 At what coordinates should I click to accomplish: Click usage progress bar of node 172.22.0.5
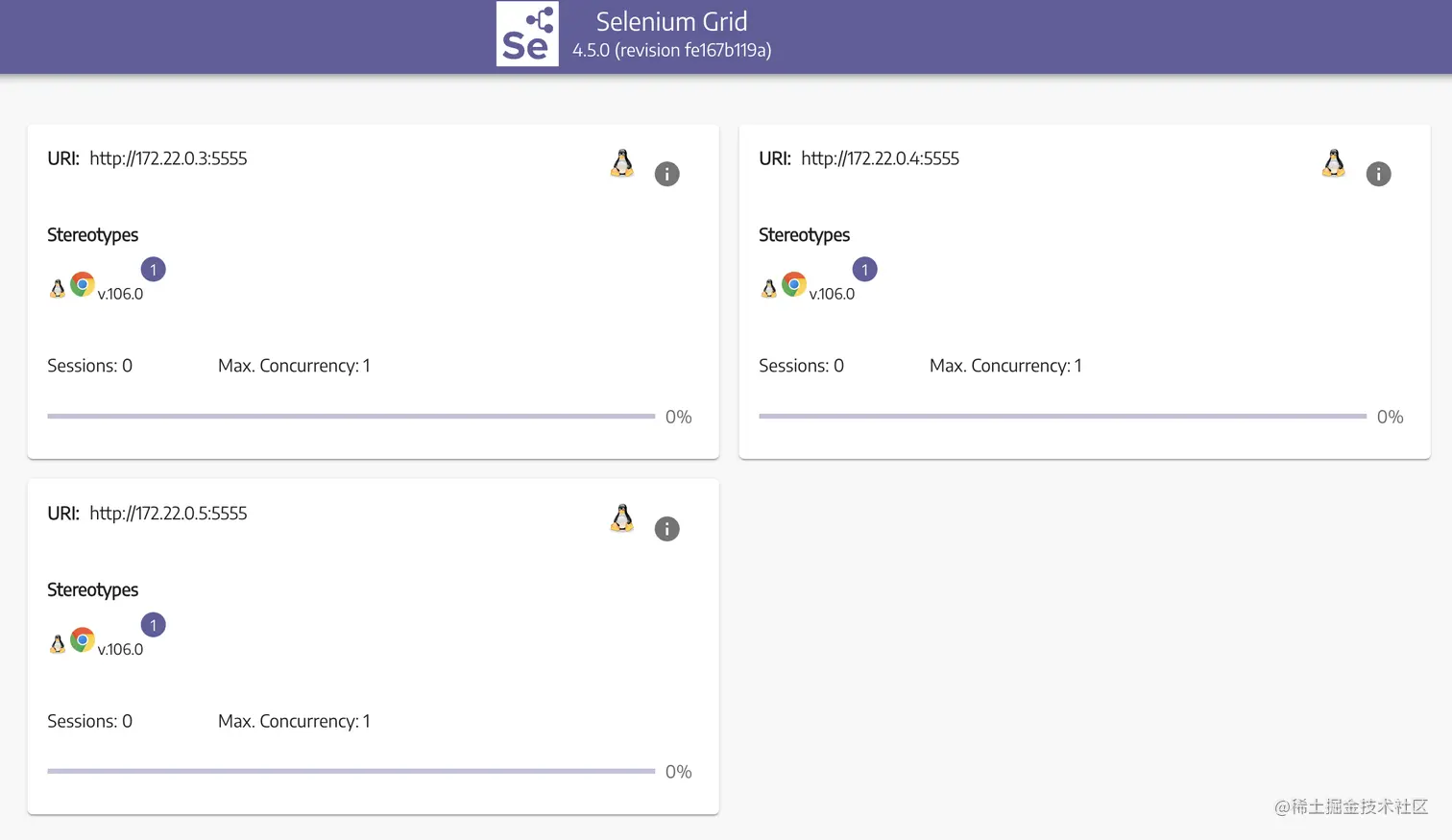[351, 771]
